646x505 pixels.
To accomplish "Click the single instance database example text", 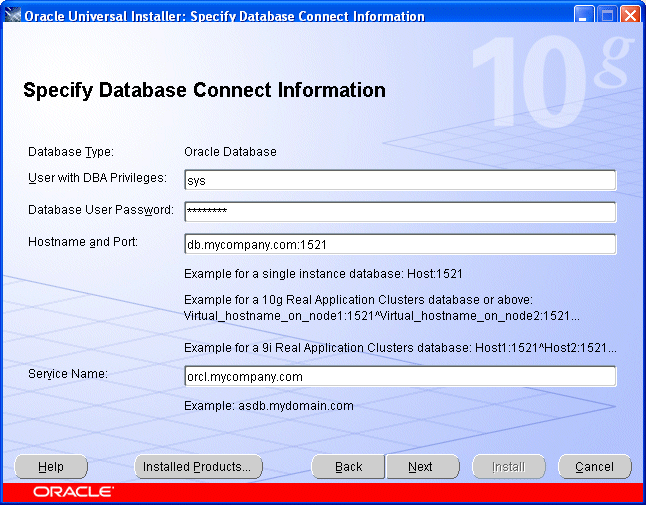I will click(x=323, y=274).
